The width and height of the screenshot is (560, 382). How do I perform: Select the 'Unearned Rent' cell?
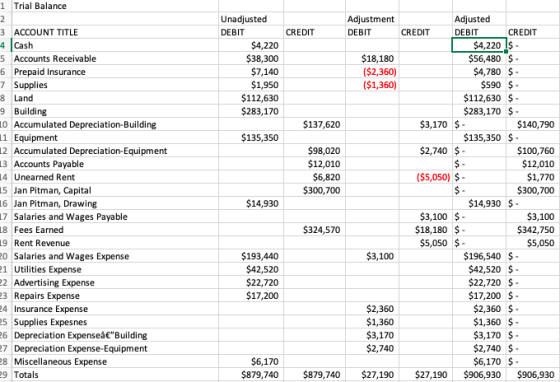(115, 177)
